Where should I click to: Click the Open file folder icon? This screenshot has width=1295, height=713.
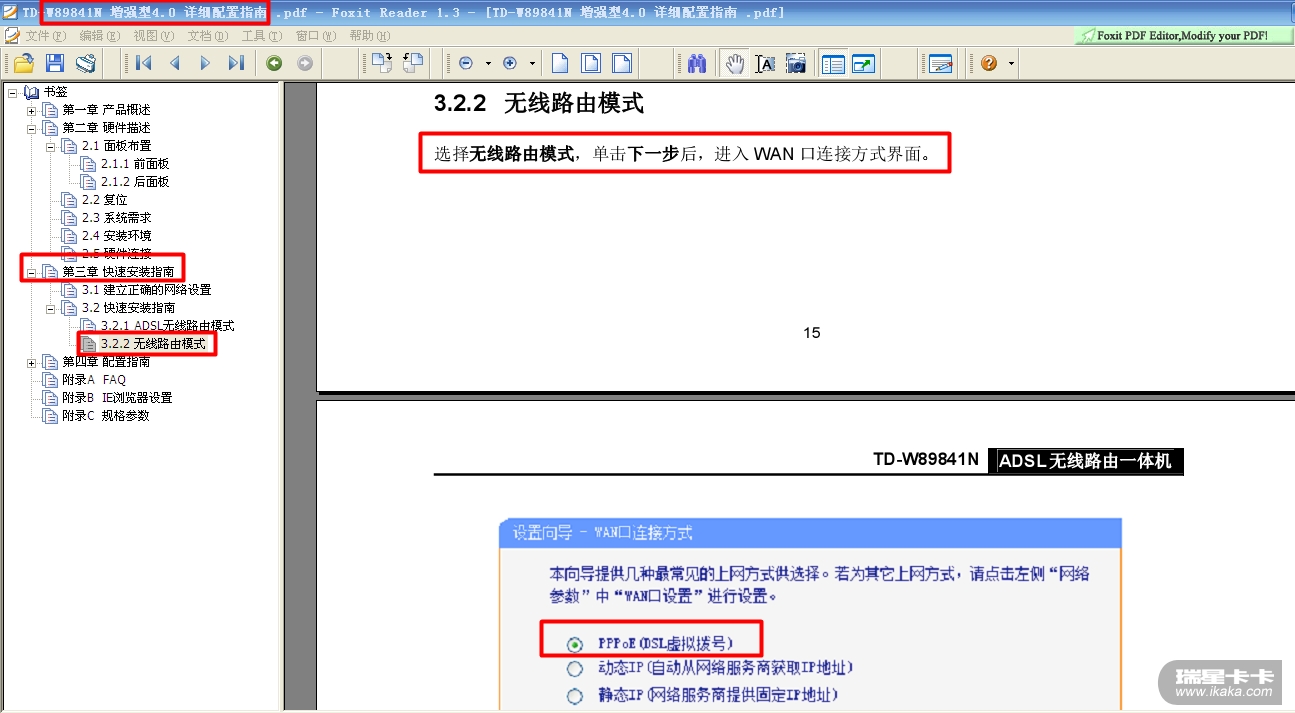[23, 63]
